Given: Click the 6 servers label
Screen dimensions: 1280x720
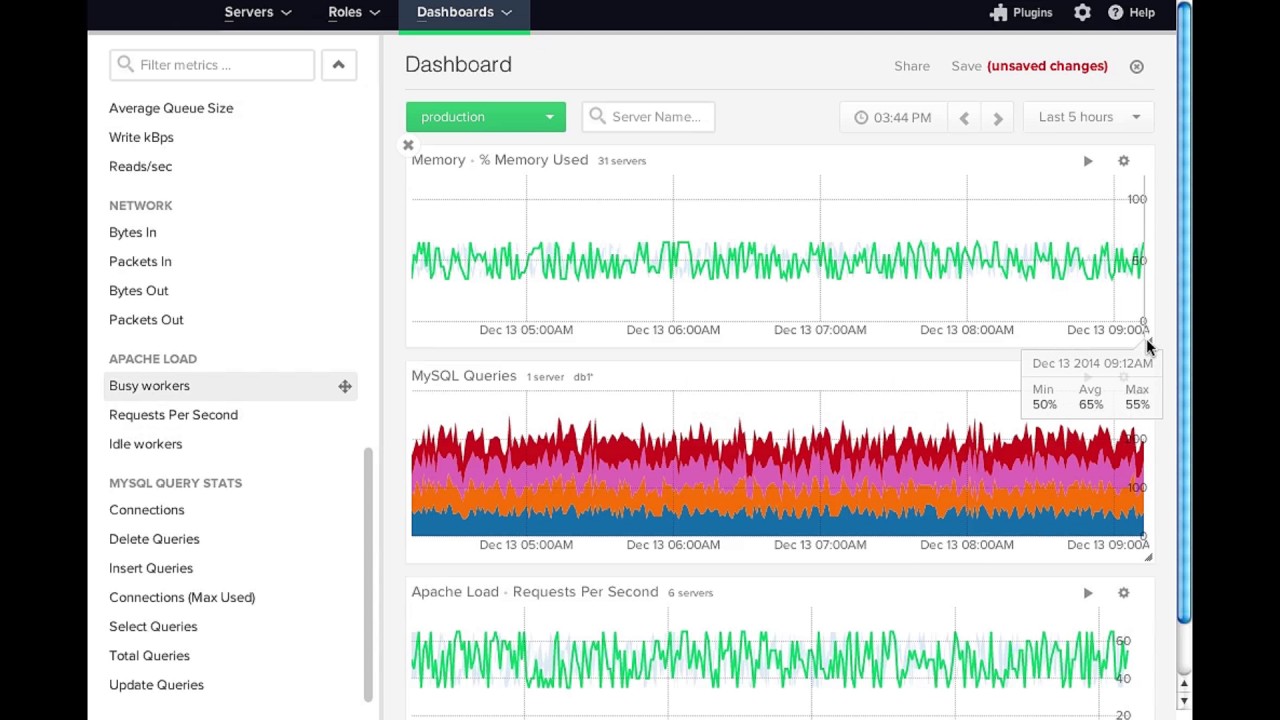Looking at the screenshot, I should pyautogui.click(x=691, y=593).
